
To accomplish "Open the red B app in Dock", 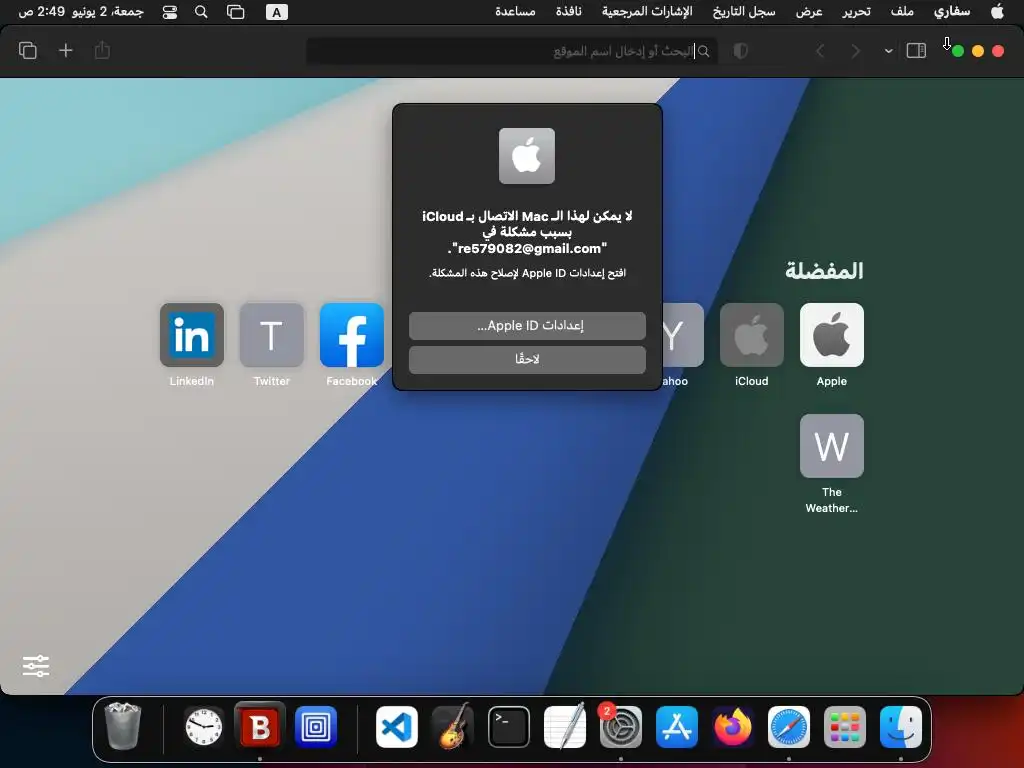I will pos(260,727).
